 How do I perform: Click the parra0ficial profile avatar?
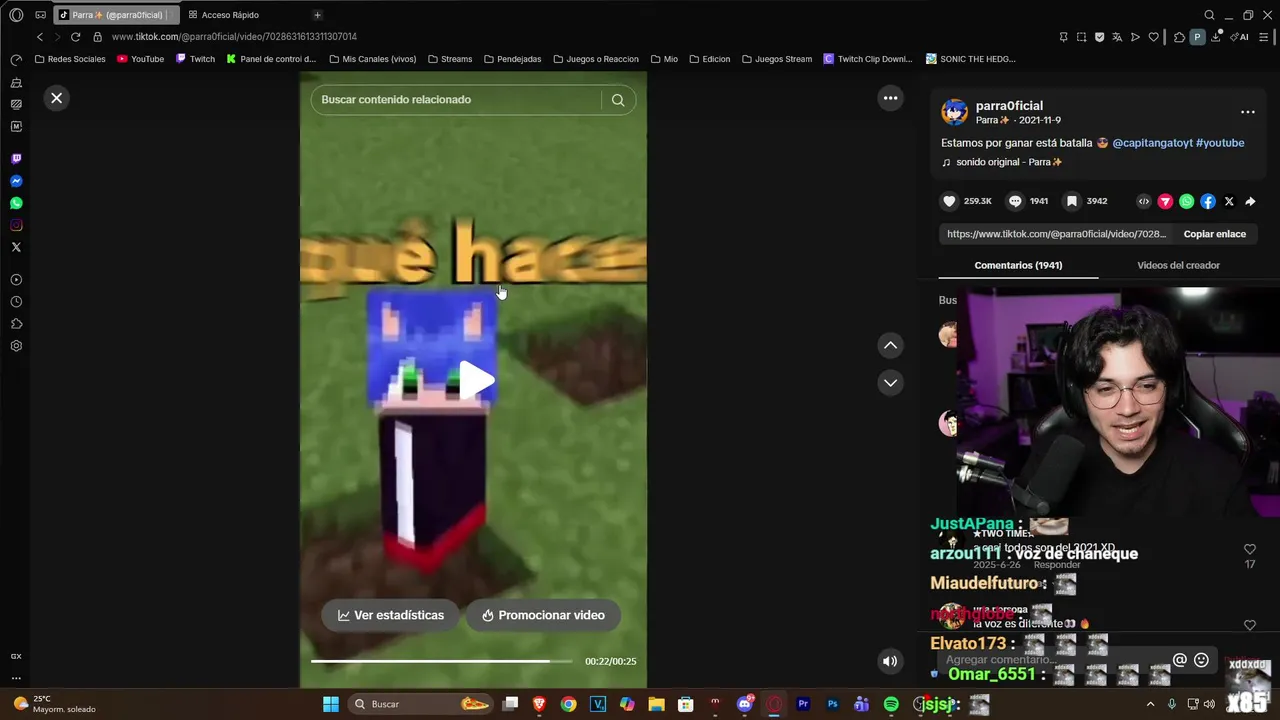tap(955, 112)
